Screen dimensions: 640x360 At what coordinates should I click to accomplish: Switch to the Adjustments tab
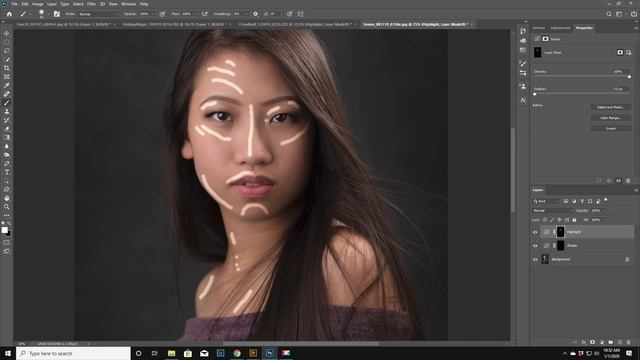pyautogui.click(x=560, y=28)
